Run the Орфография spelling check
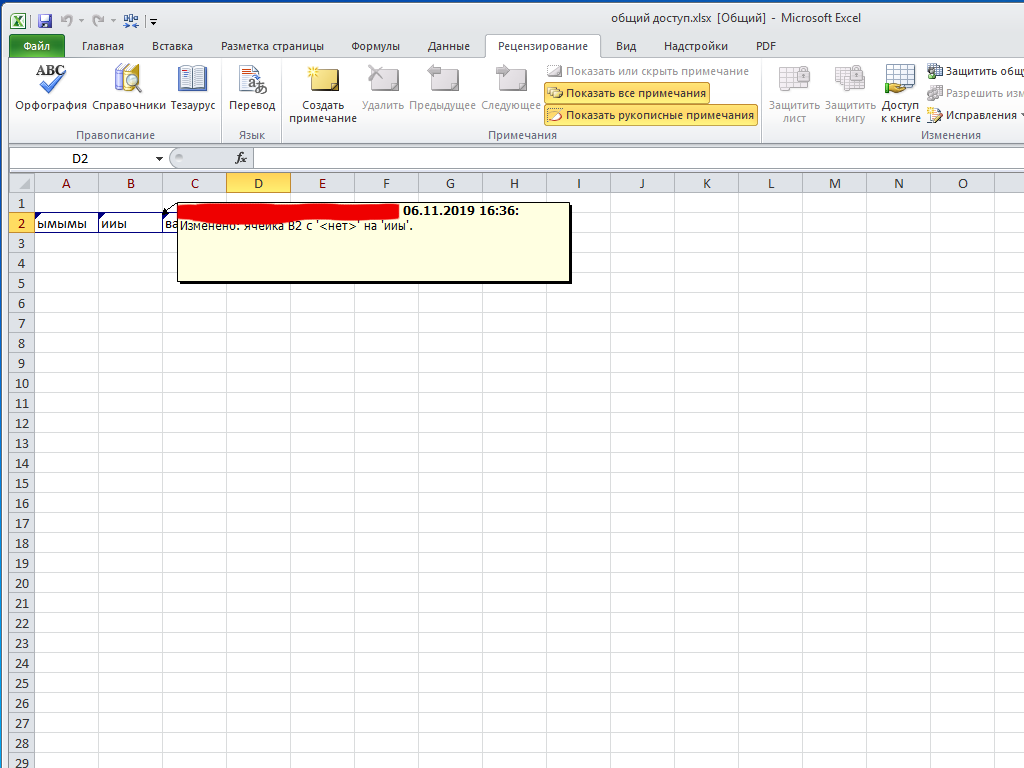This screenshot has height=768, width=1024. click(x=50, y=87)
